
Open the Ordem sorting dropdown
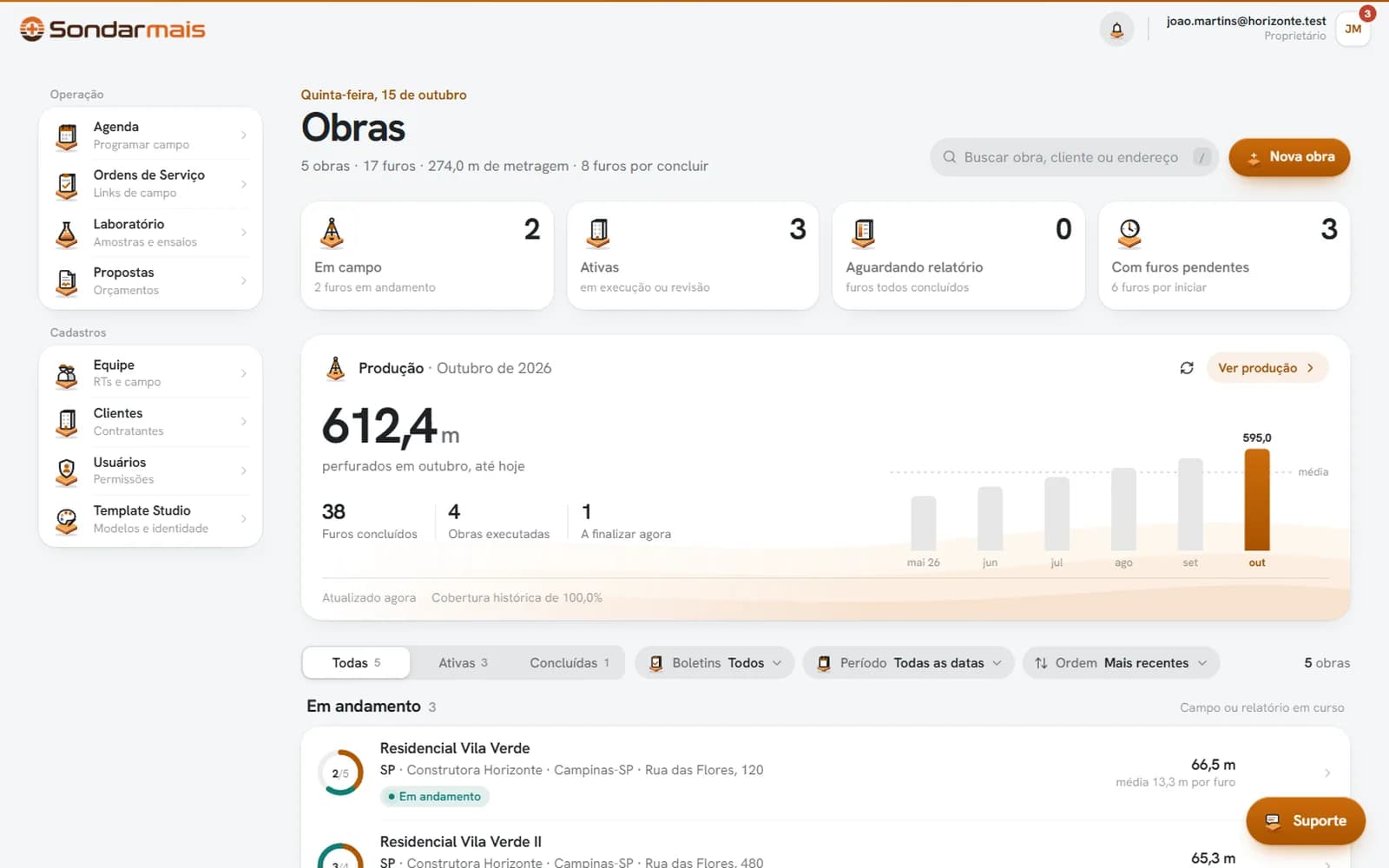point(1121,663)
